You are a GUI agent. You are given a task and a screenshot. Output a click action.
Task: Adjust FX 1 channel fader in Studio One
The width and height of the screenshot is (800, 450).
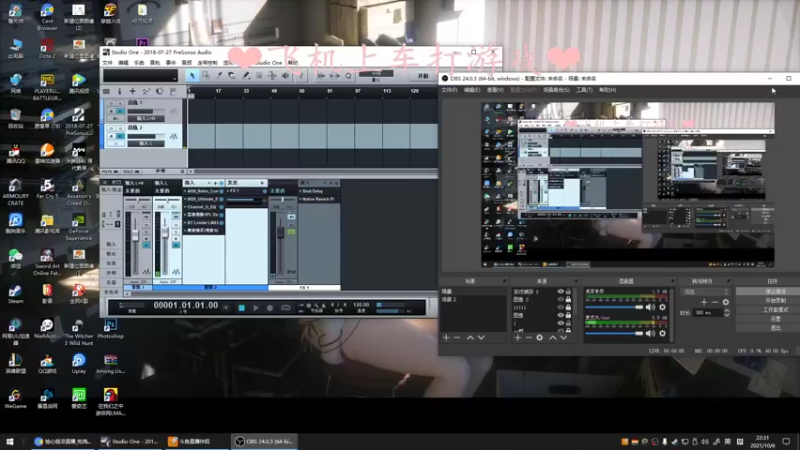280,233
